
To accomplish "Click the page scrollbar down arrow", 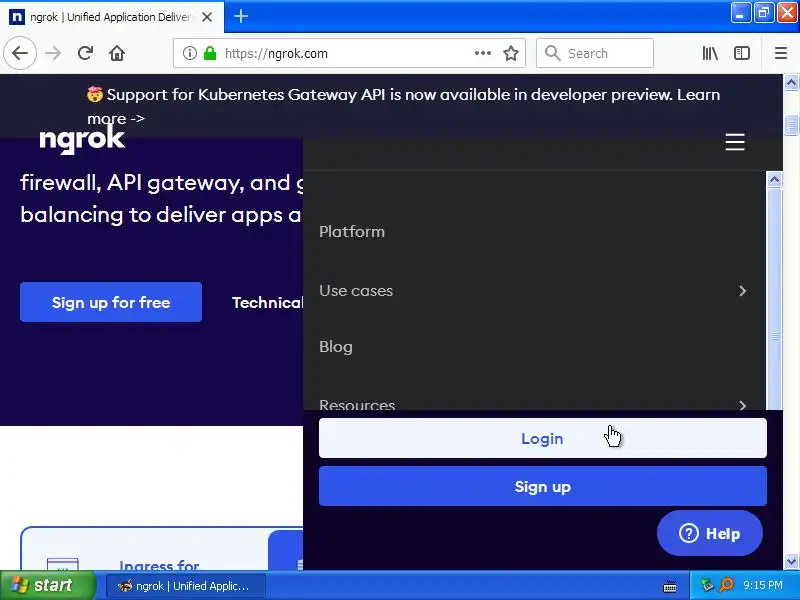I will point(791,562).
